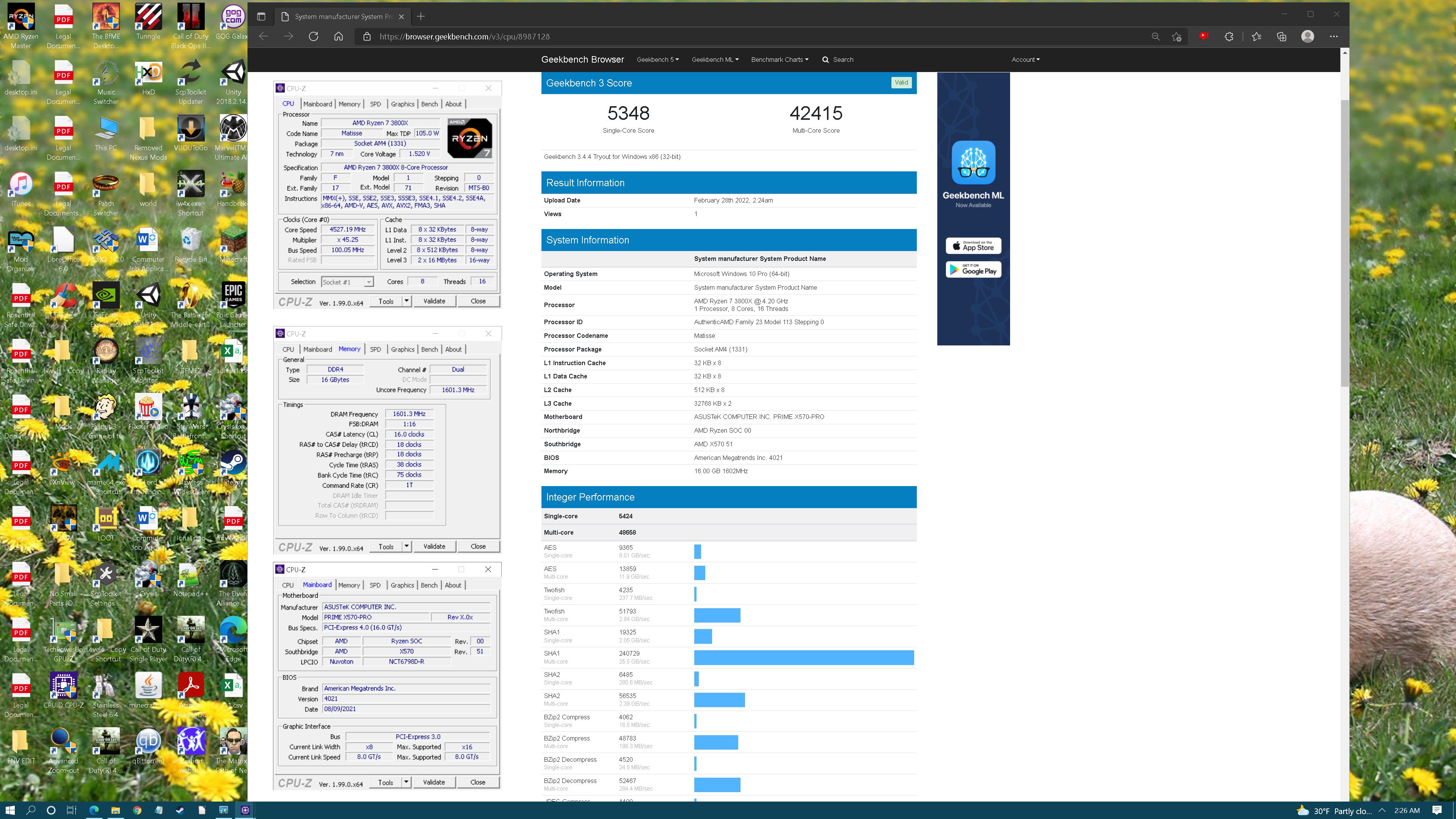Open the iTunes desktop icon
Screen dimensions: 1456x819
[21, 189]
